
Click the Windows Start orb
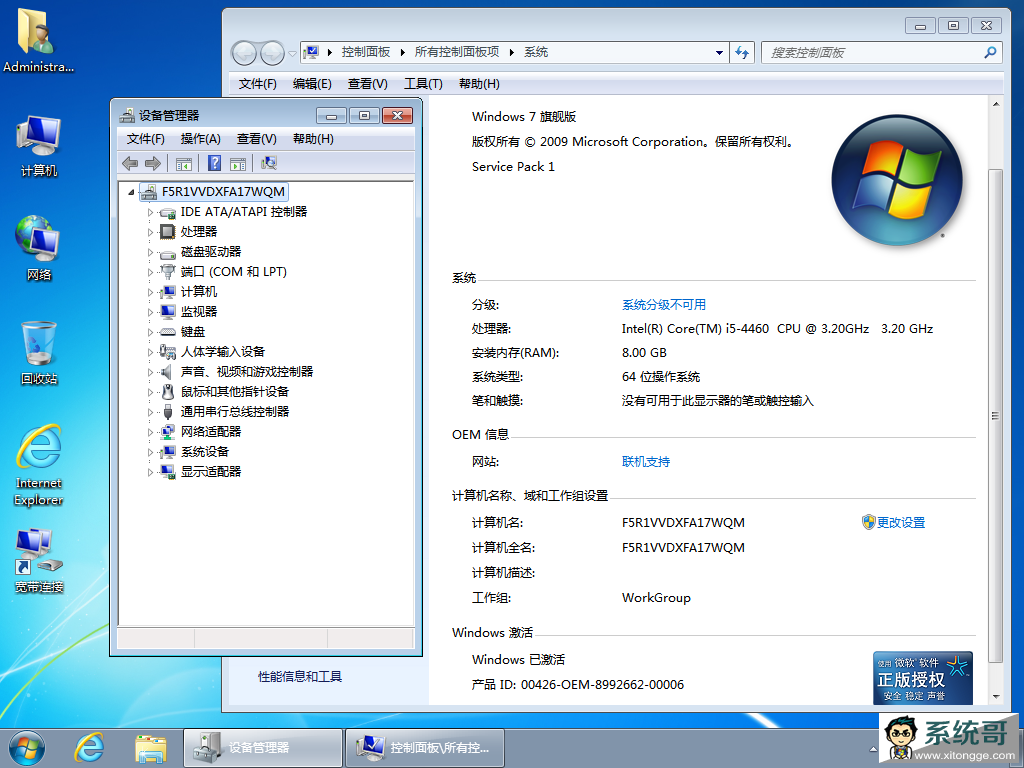[27, 748]
